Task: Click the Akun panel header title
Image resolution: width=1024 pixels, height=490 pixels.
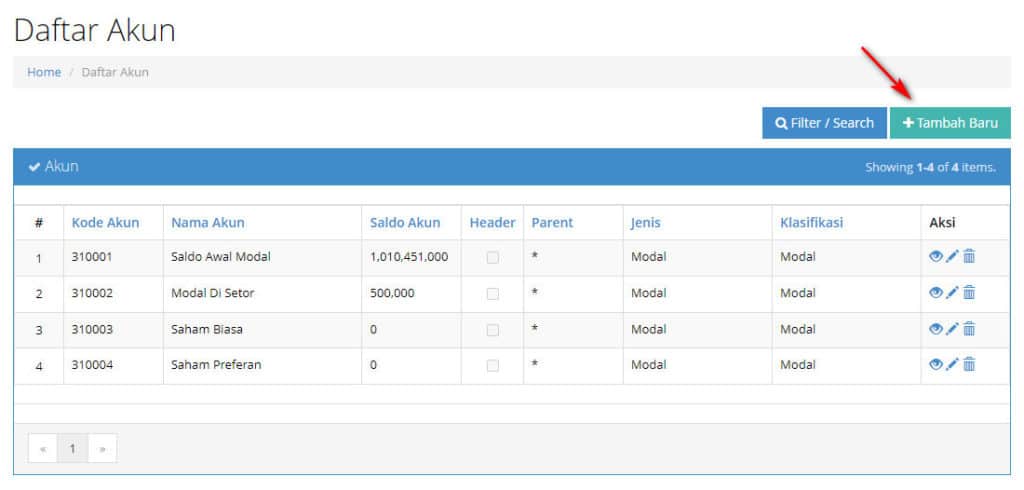Action: click(x=54, y=167)
